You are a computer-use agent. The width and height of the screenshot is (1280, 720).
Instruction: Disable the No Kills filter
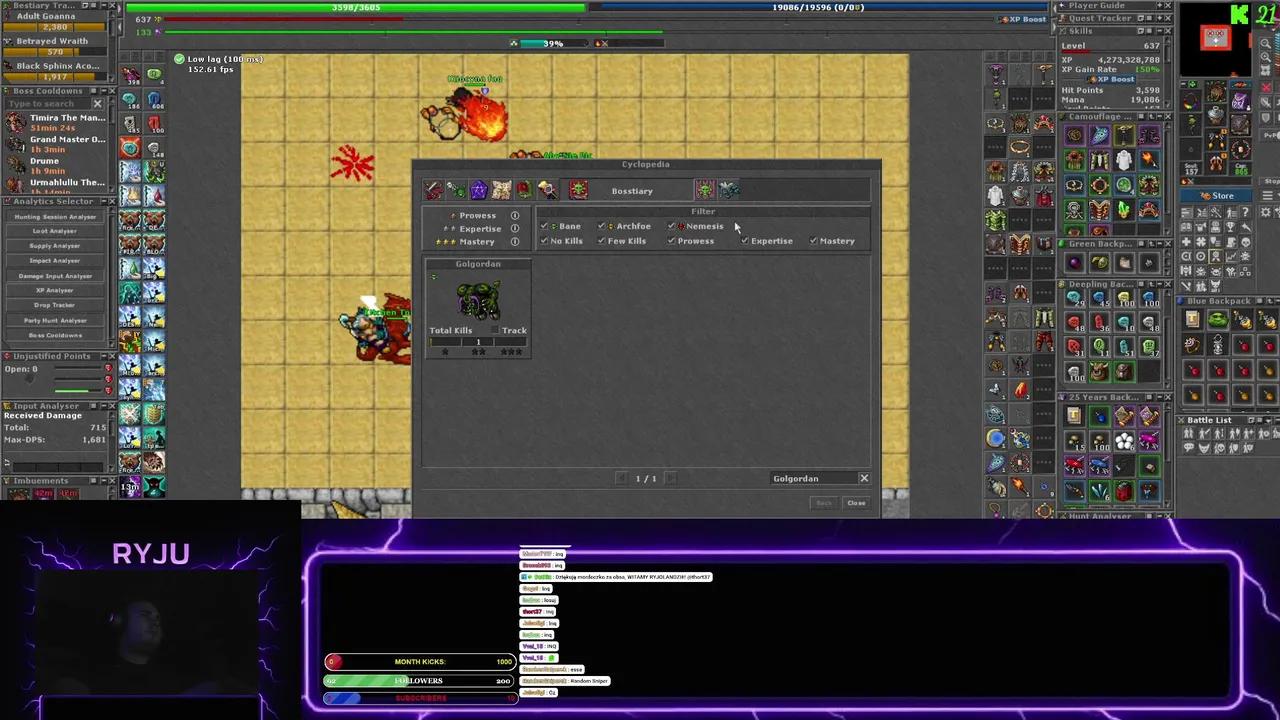click(x=544, y=241)
